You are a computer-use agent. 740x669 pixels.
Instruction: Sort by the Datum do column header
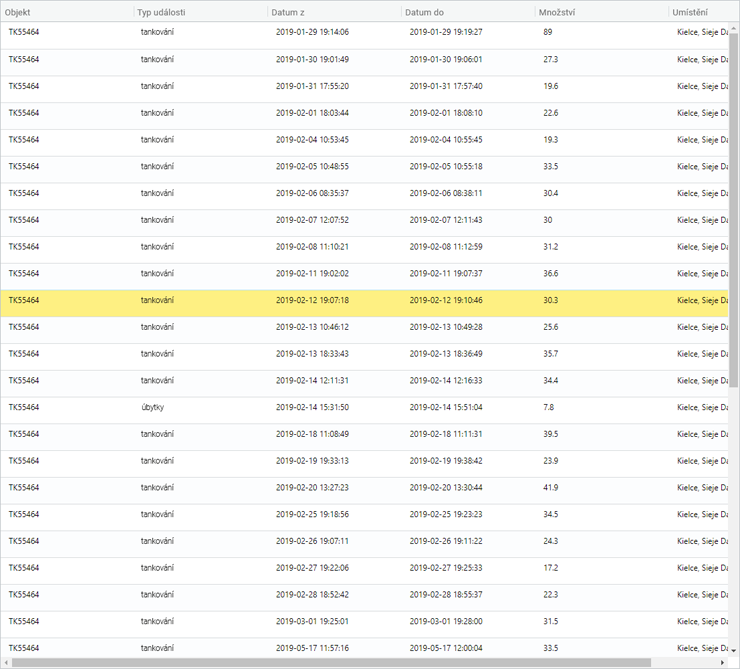424,12
